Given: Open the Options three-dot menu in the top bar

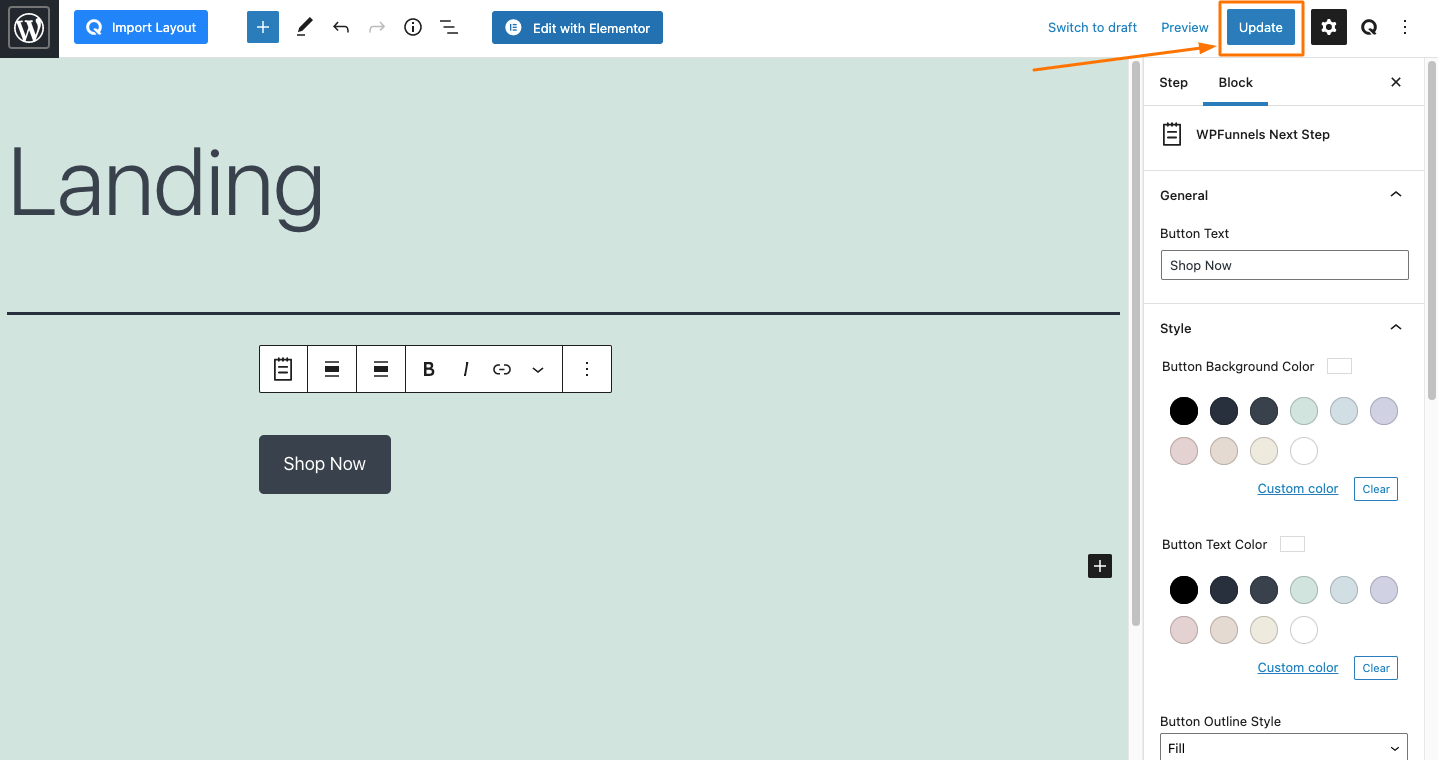Looking at the screenshot, I should point(1405,28).
